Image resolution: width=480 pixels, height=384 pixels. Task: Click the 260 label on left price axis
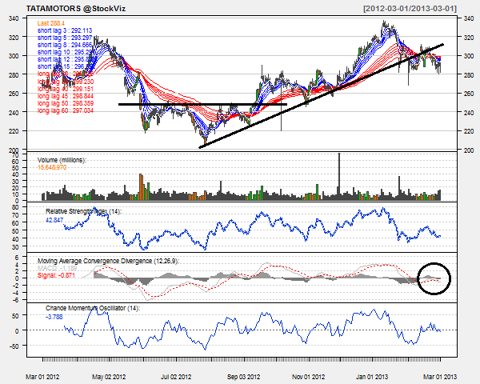click(x=13, y=94)
